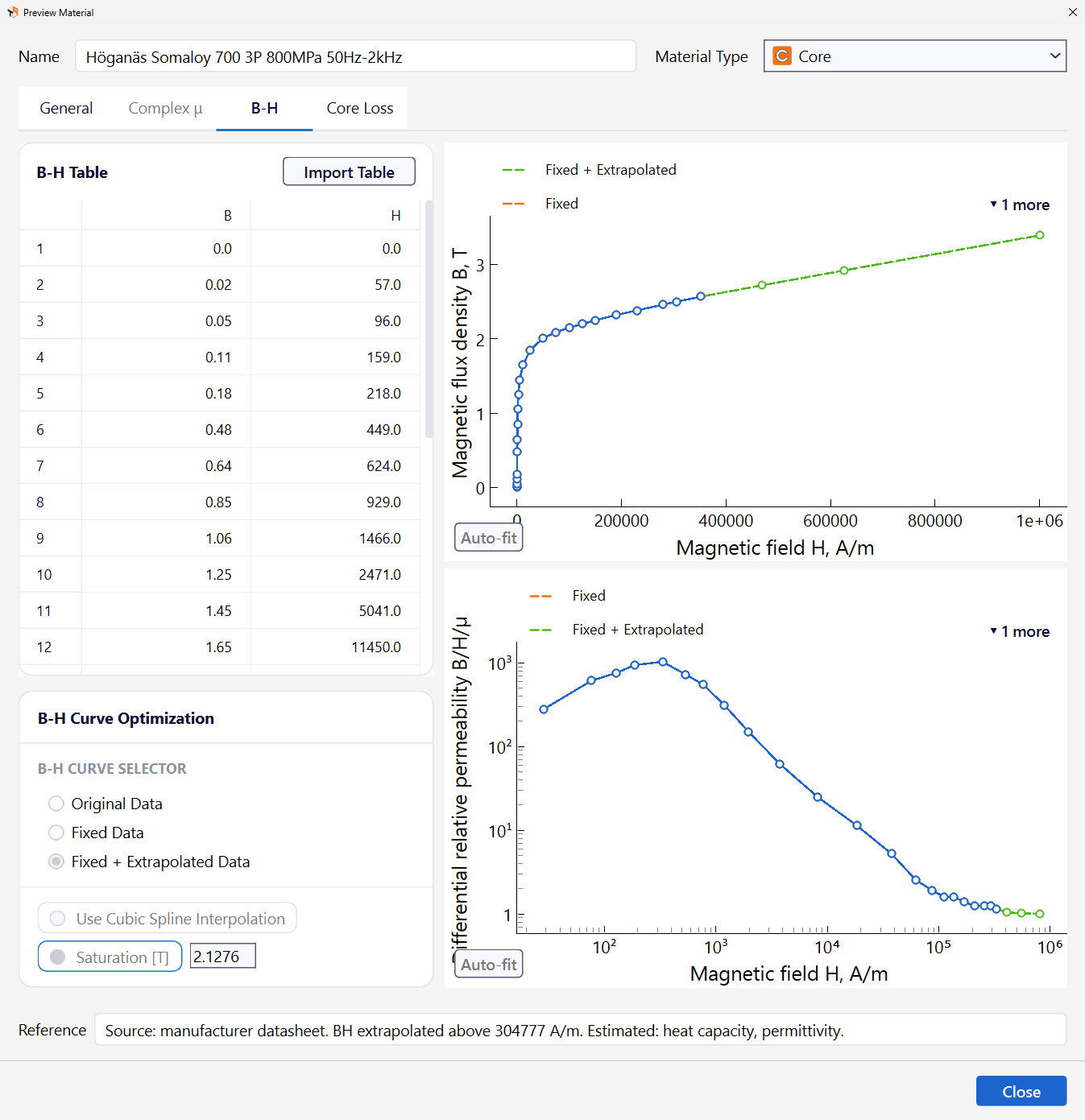
Task: Click the H column header
Action: (335, 215)
